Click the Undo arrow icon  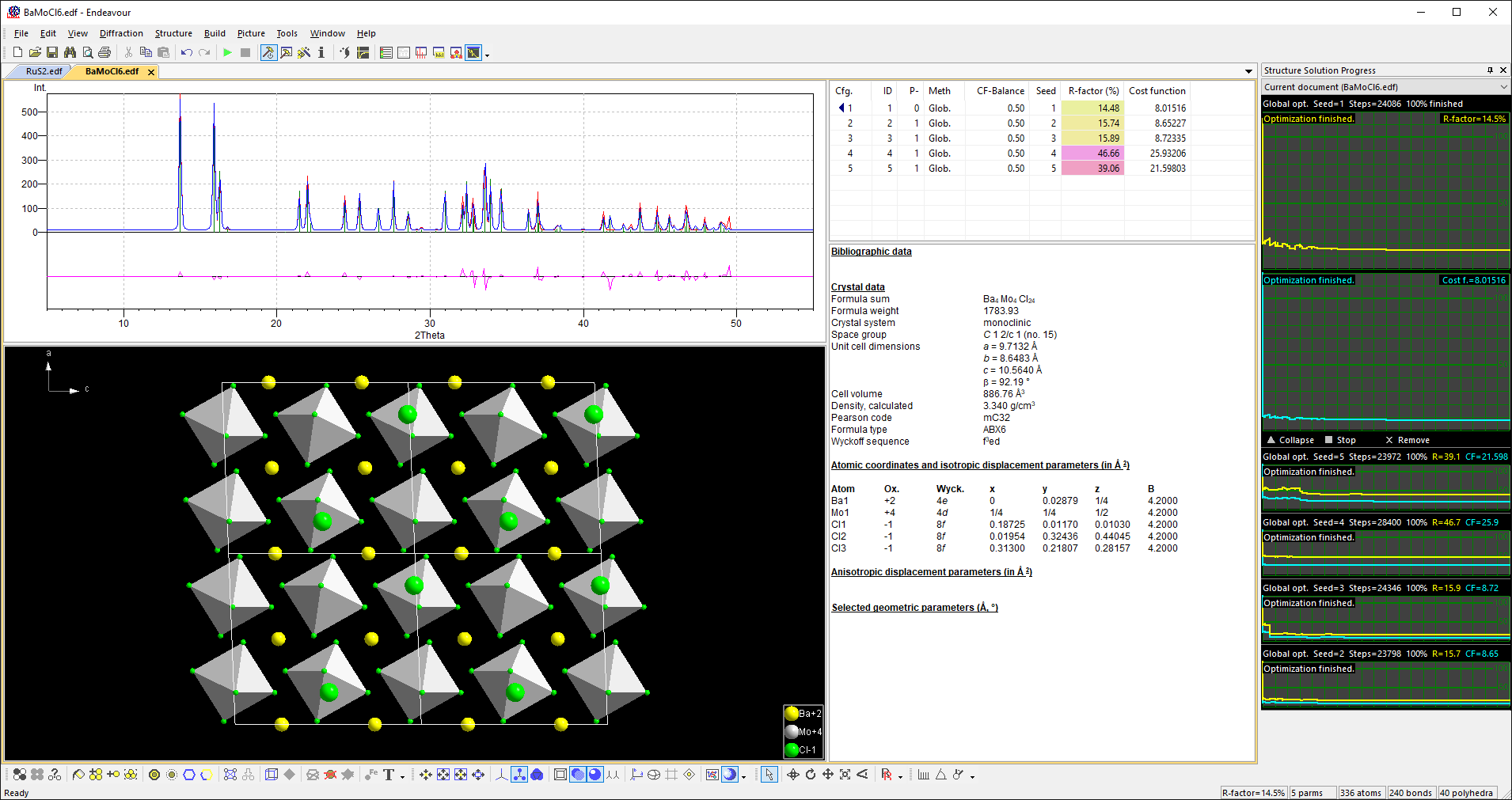(x=186, y=53)
